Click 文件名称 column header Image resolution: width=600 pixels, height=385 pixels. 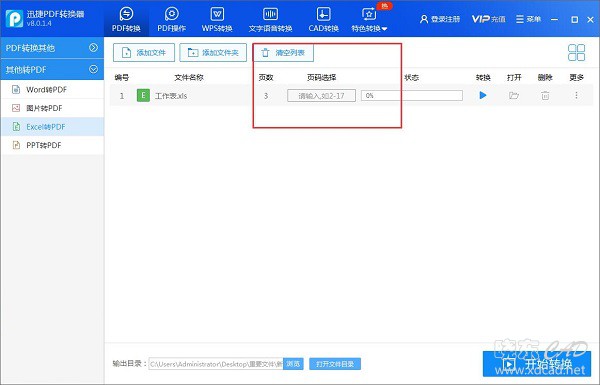(189, 78)
